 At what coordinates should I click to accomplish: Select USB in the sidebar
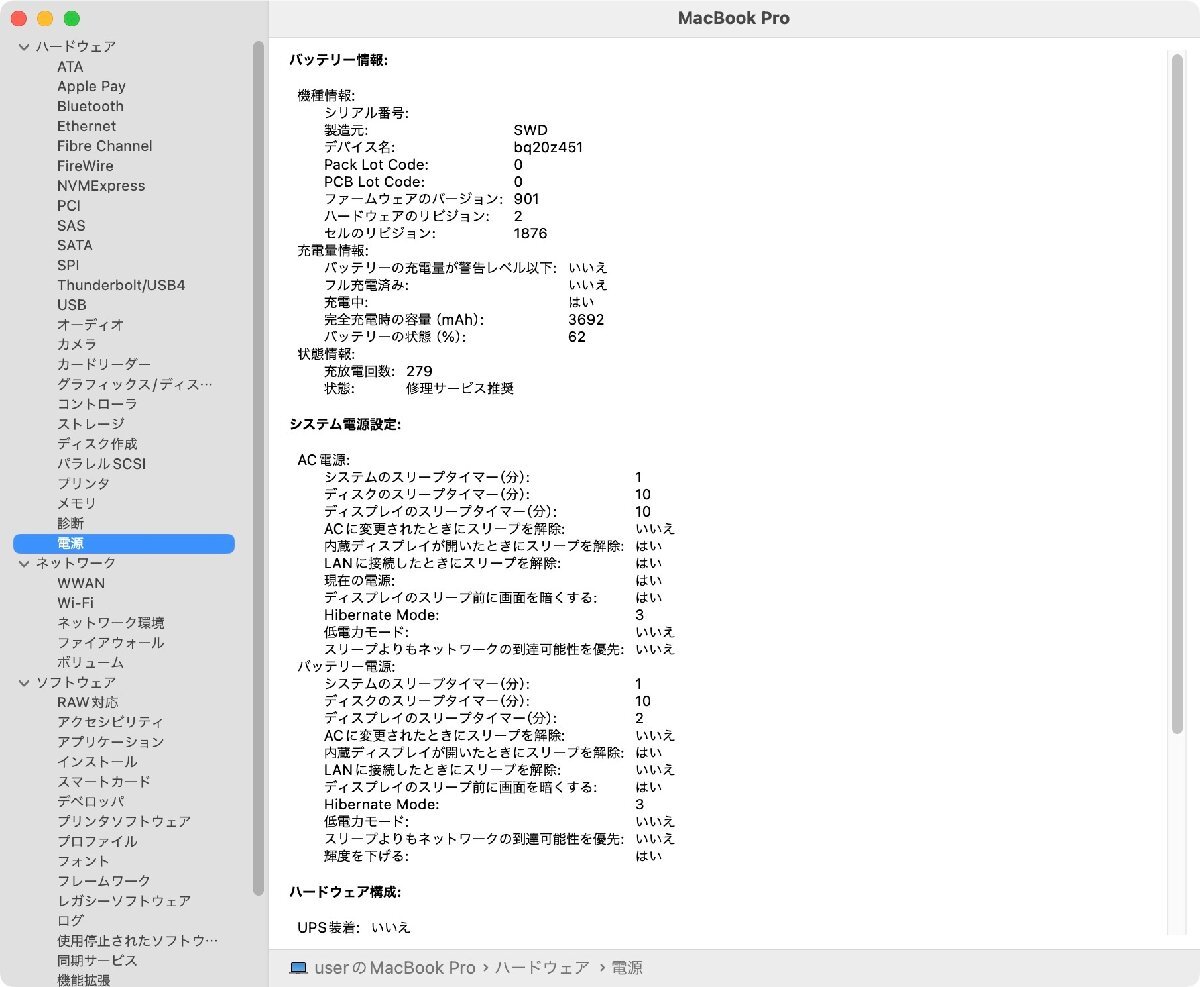71,305
